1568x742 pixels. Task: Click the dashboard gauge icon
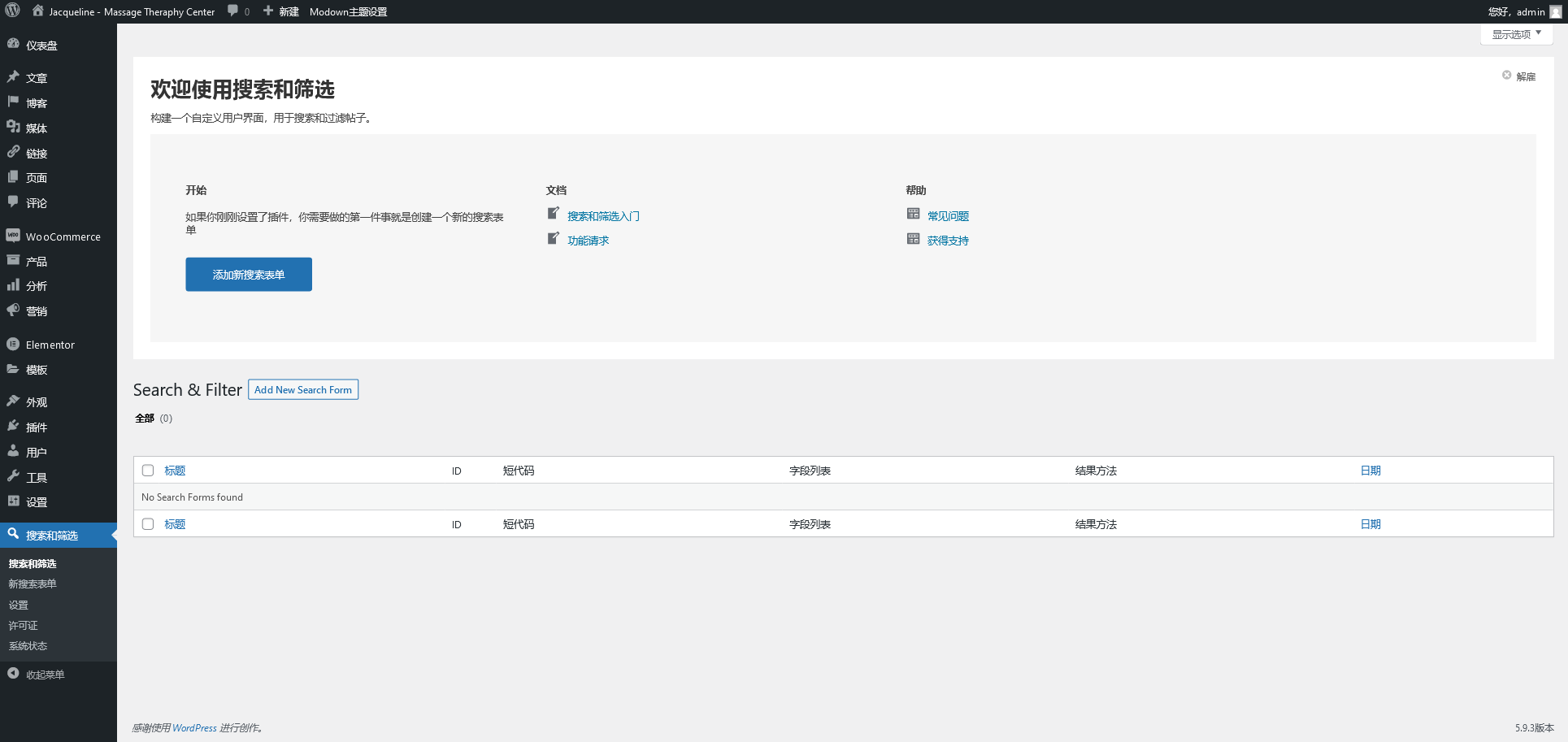click(x=13, y=45)
